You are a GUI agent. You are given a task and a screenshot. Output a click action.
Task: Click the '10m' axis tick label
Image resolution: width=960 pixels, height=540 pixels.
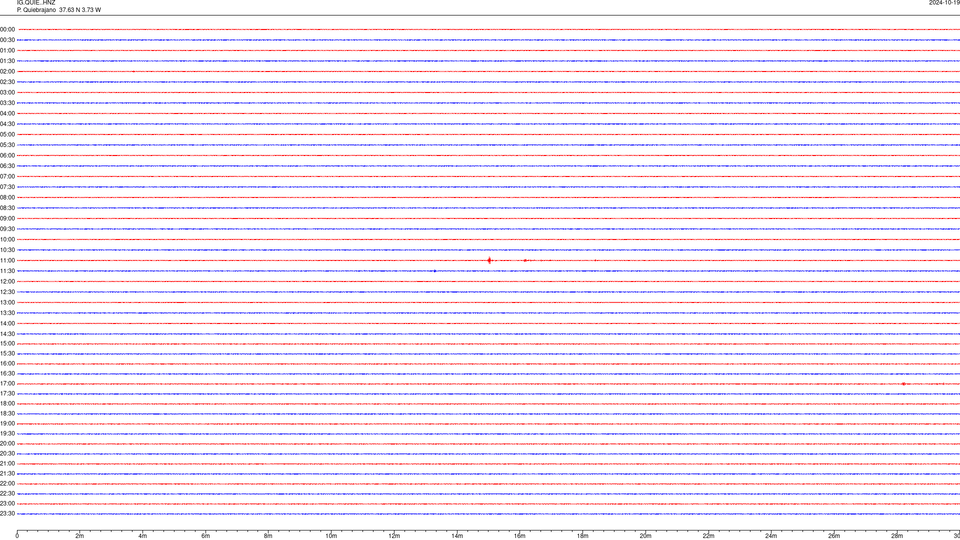tap(331, 536)
